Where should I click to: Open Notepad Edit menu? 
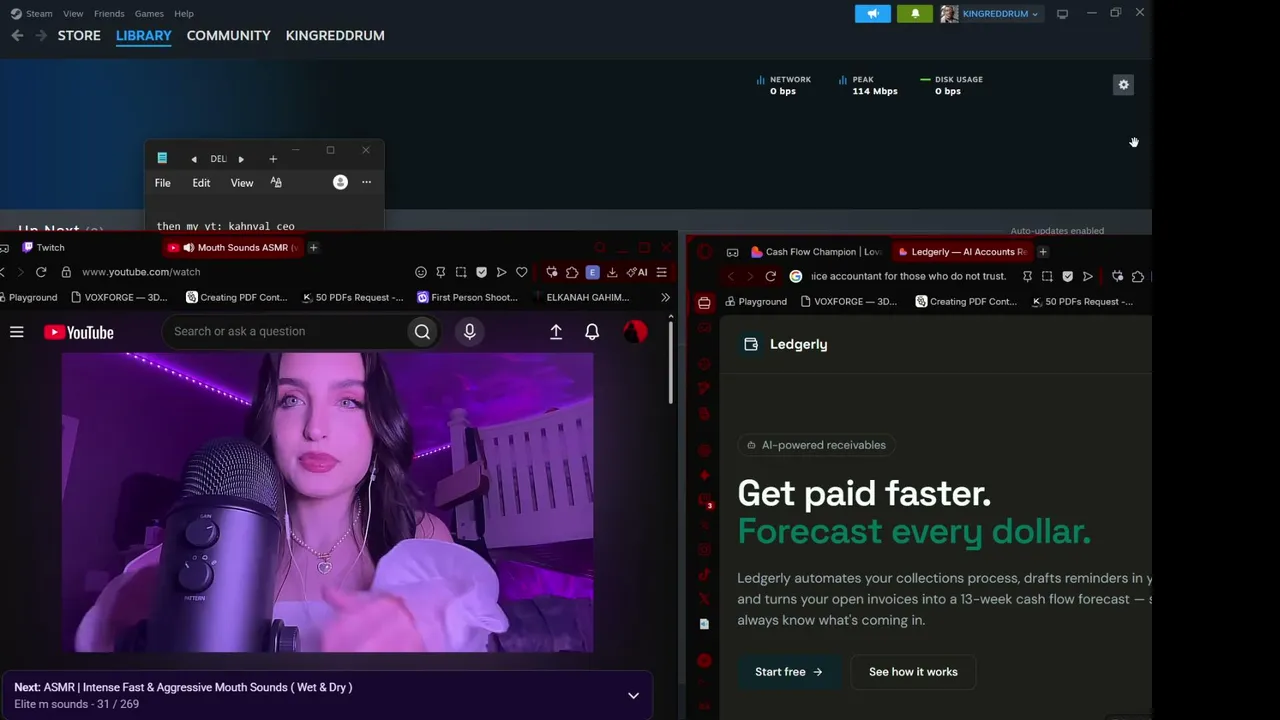pyautogui.click(x=201, y=183)
